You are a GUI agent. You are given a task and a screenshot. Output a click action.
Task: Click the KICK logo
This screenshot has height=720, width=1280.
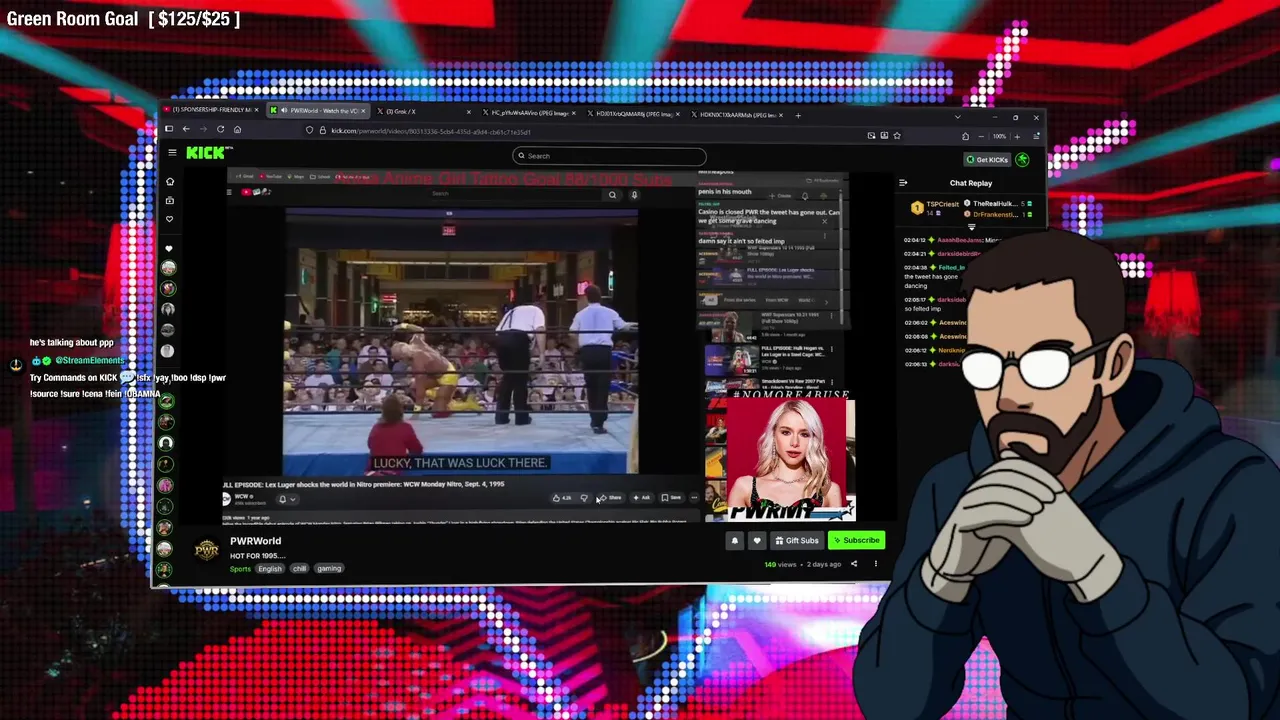(207, 152)
